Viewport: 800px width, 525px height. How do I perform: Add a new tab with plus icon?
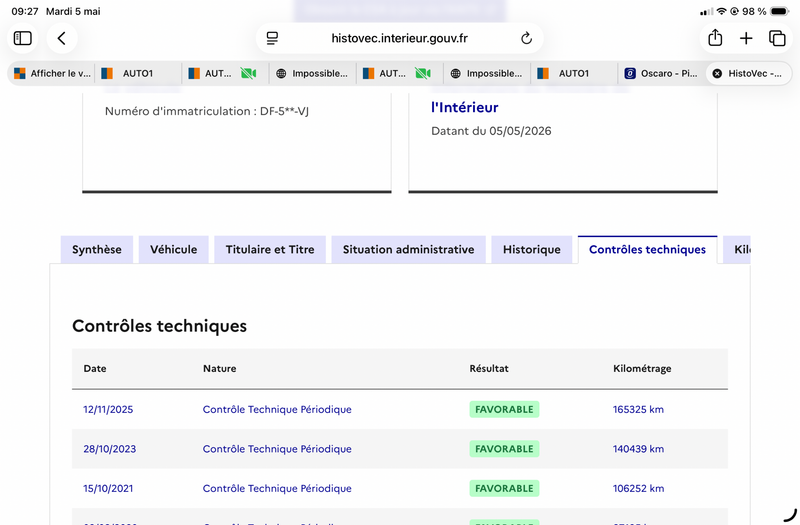coord(746,38)
